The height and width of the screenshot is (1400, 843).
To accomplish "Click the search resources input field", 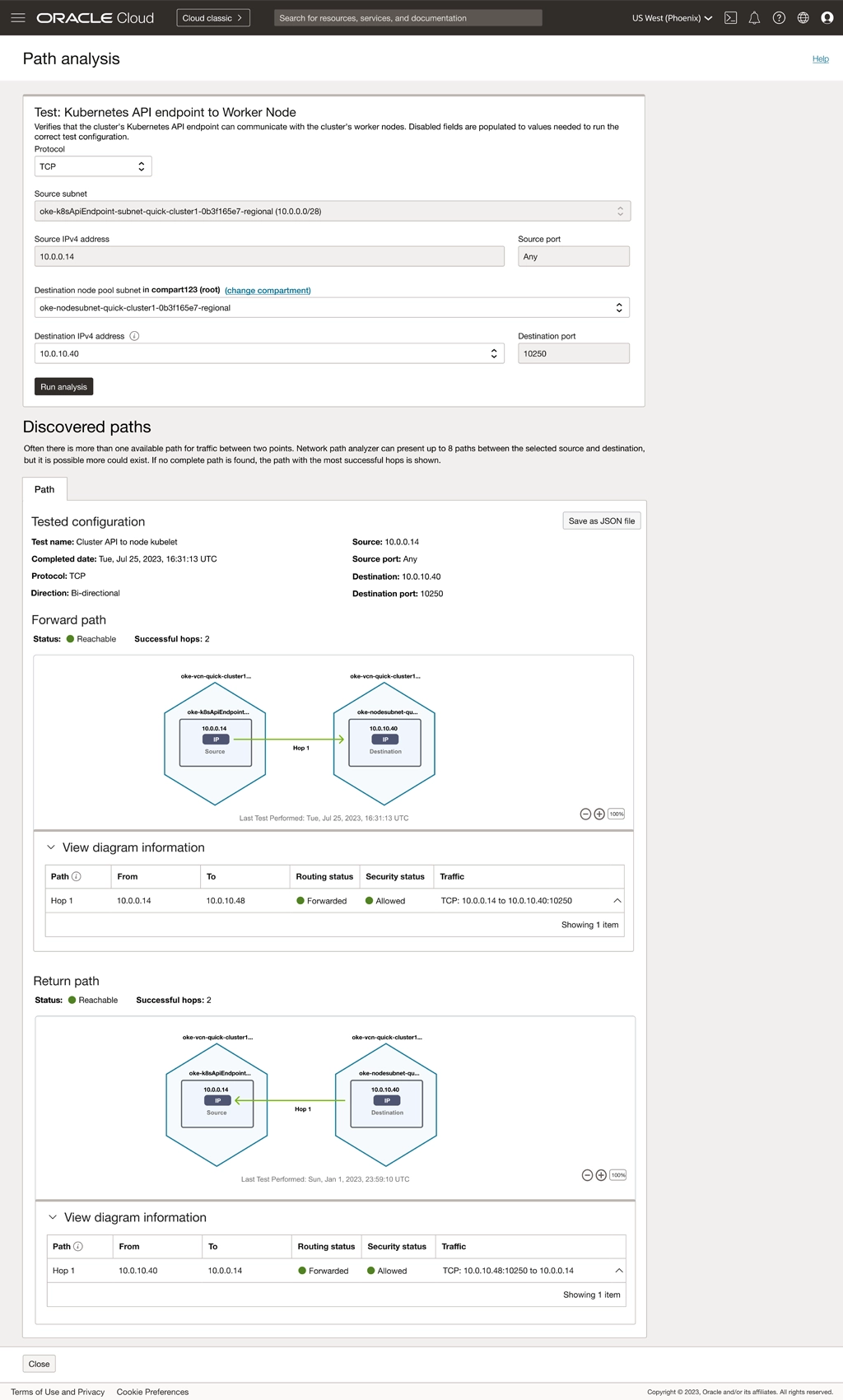I will 408,17.
